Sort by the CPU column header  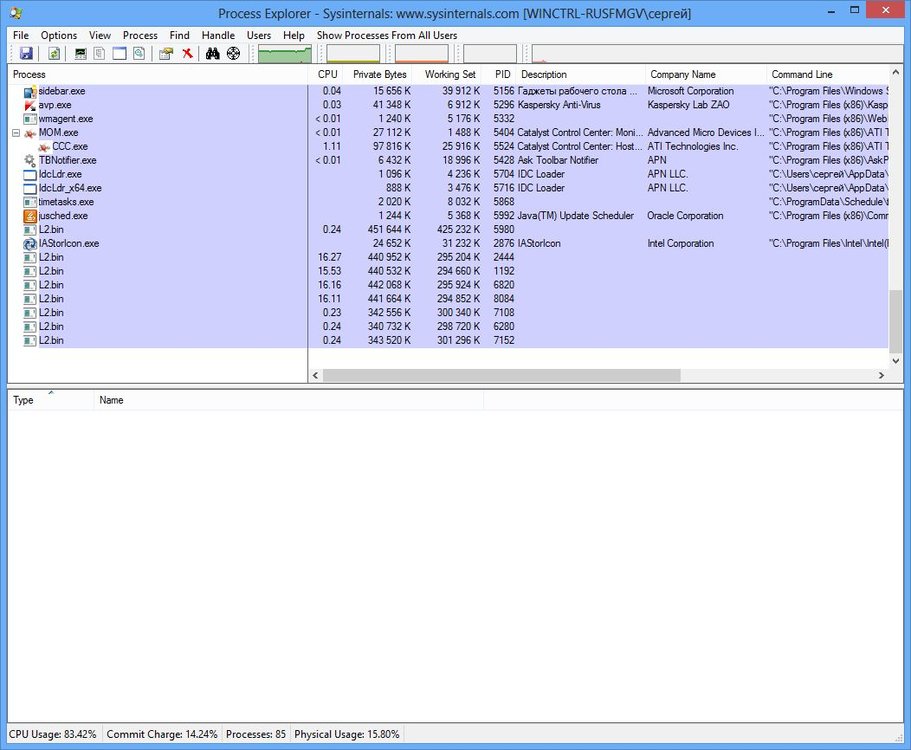click(327, 75)
